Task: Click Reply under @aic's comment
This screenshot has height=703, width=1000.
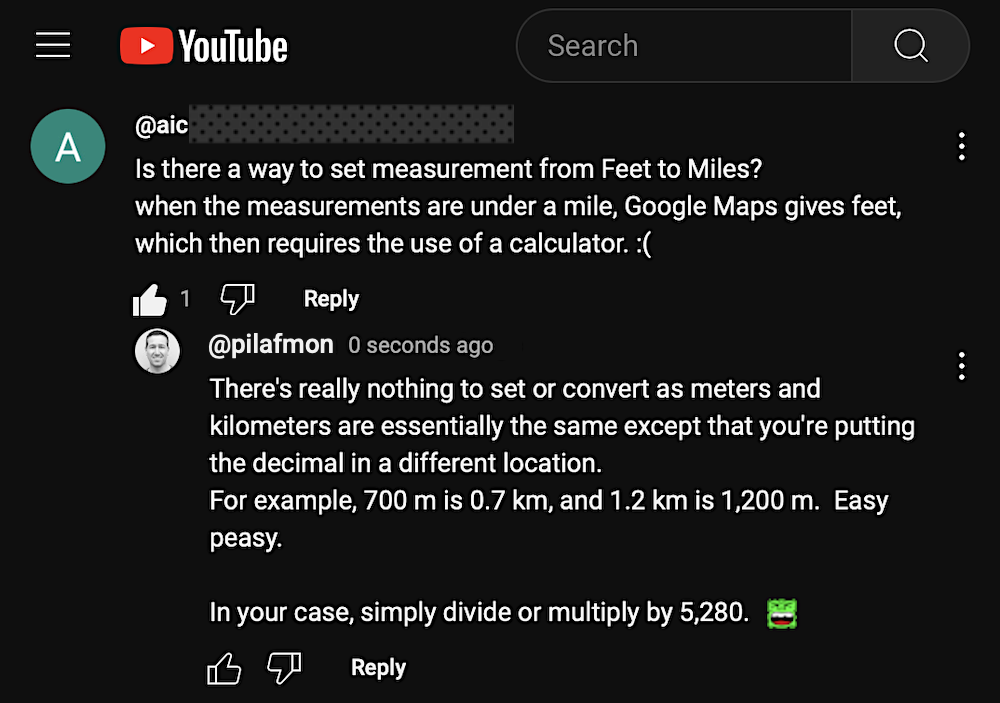Action: tap(330, 298)
